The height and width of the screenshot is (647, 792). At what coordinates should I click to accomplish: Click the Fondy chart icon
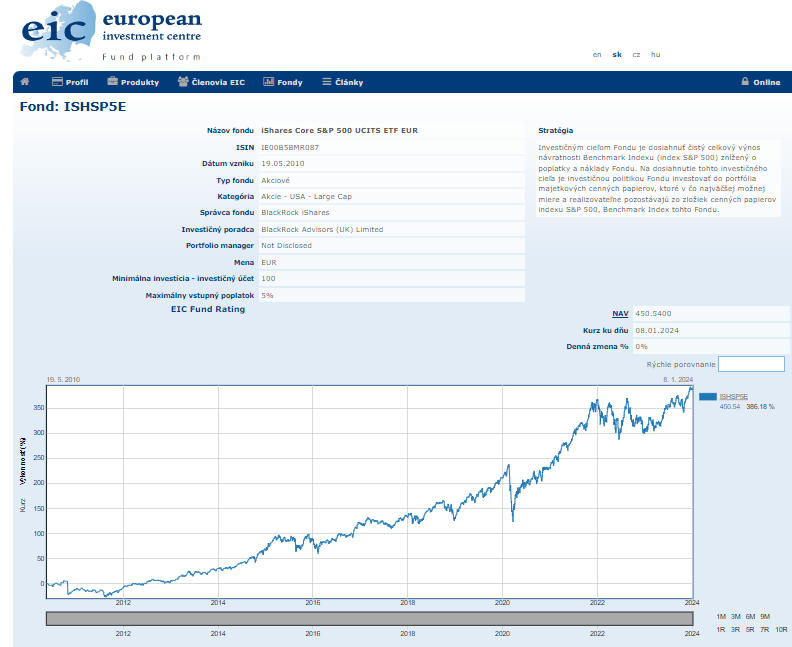point(268,82)
